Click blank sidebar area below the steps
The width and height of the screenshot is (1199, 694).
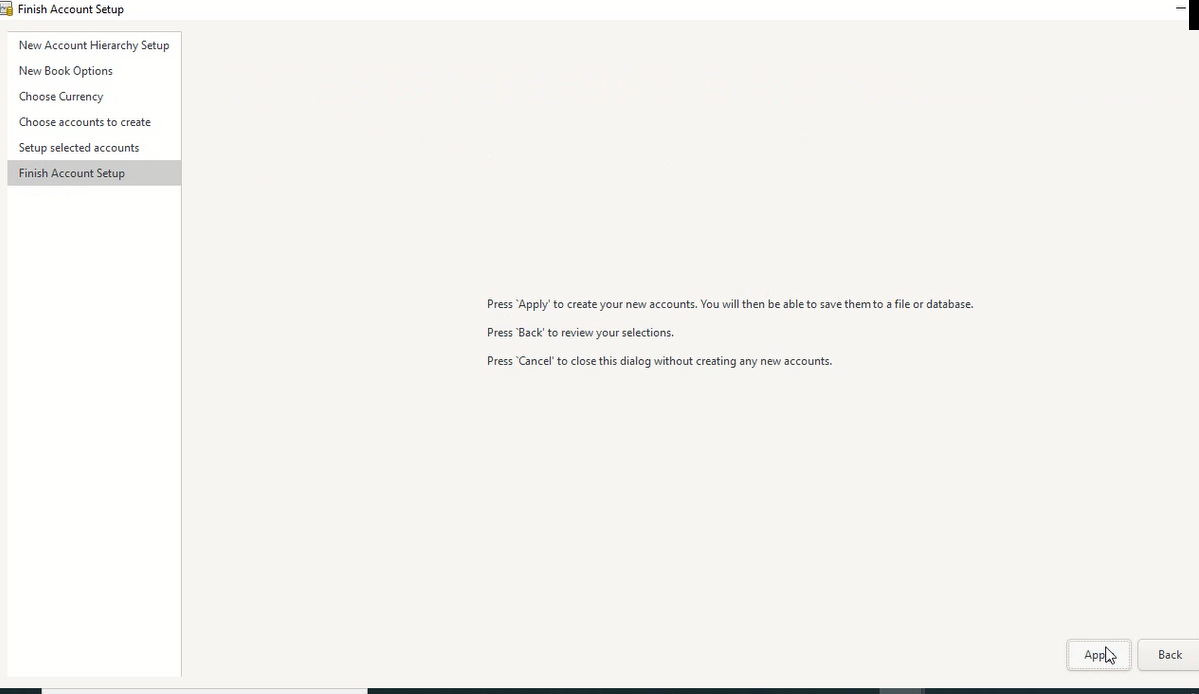pos(94,420)
